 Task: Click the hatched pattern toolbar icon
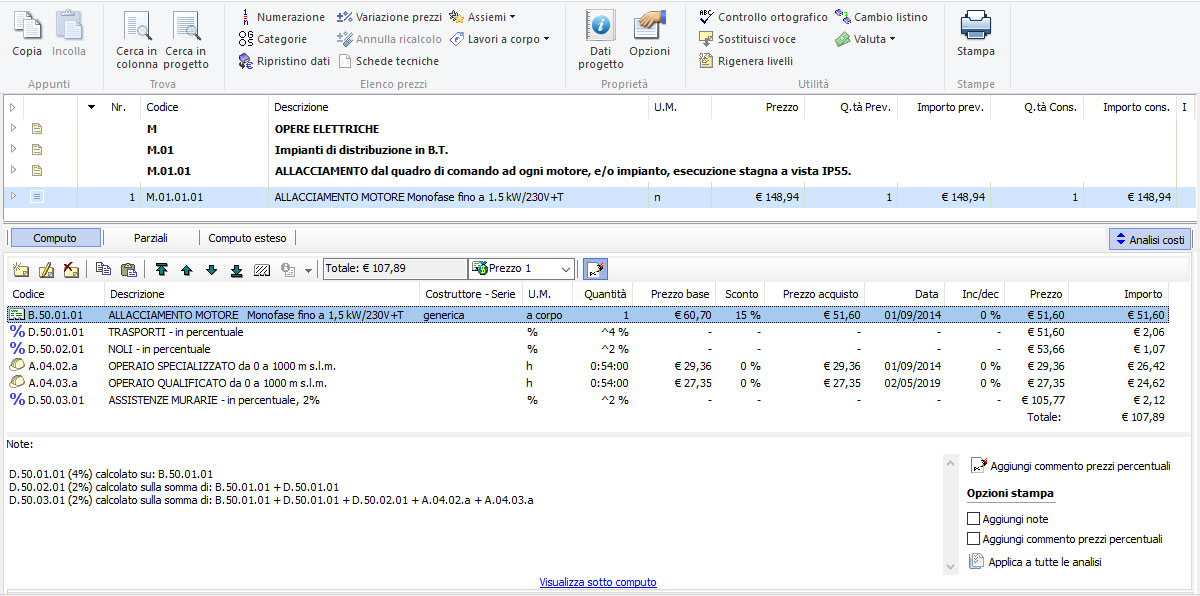262,269
